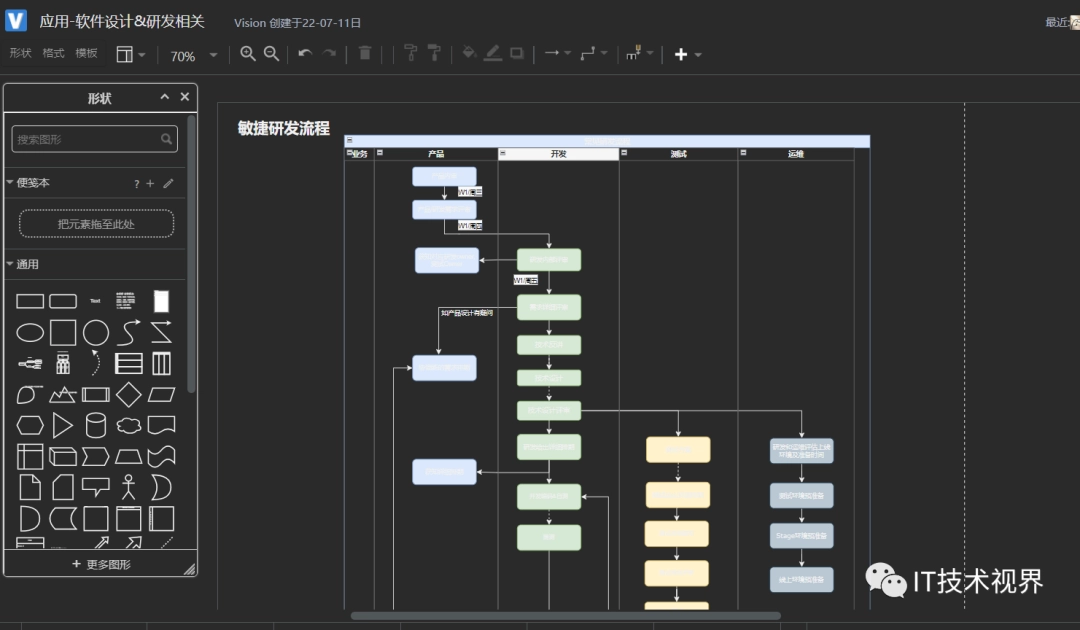This screenshot has height=630, width=1080.
Task: Collapse the 产品 swimlane
Action: [x=380, y=153]
